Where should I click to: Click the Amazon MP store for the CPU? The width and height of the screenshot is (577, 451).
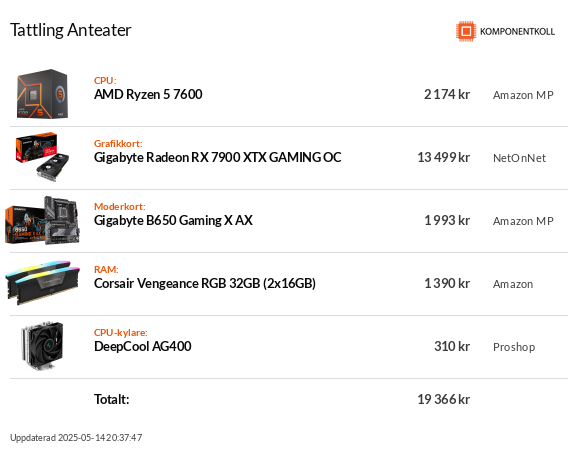point(523,95)
